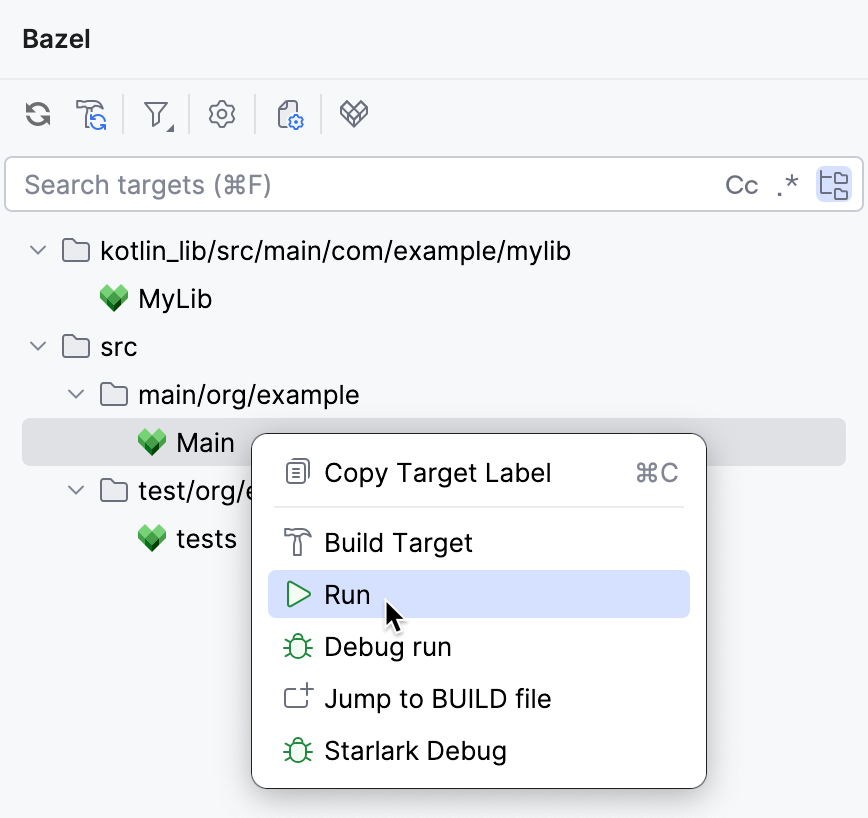This screenshot has height=818, width=868.
Task: Click the Resync project refresh icon
Action: (38, 114)
